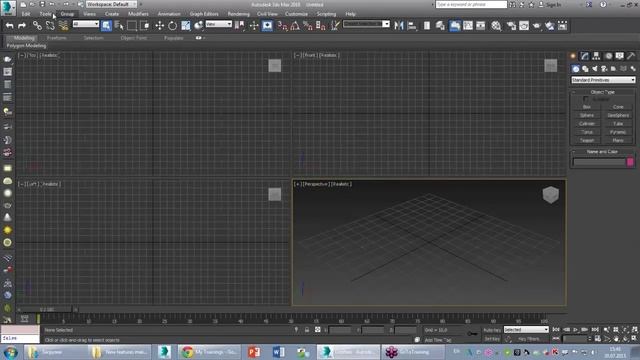Screen dimensions: 640x360
Task: Click the Undo arrow icon
Action: pos(9,26)
